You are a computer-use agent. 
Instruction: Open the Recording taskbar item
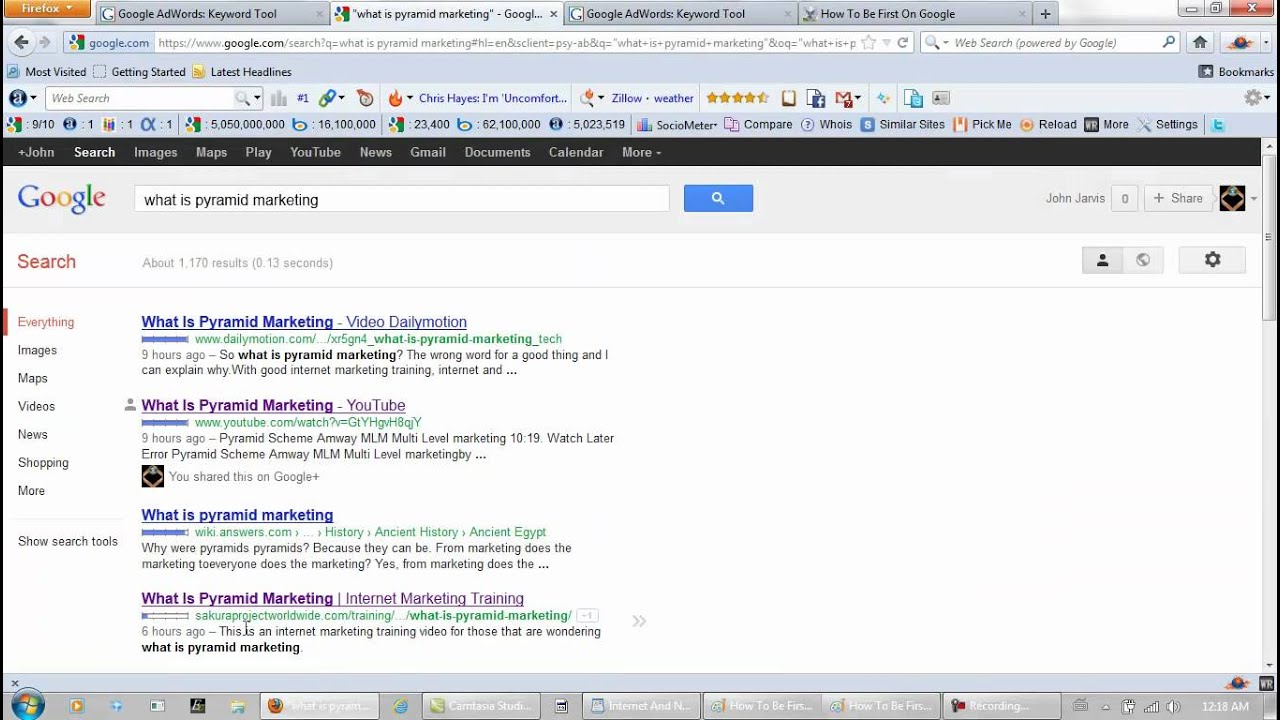click(1001, 705)
